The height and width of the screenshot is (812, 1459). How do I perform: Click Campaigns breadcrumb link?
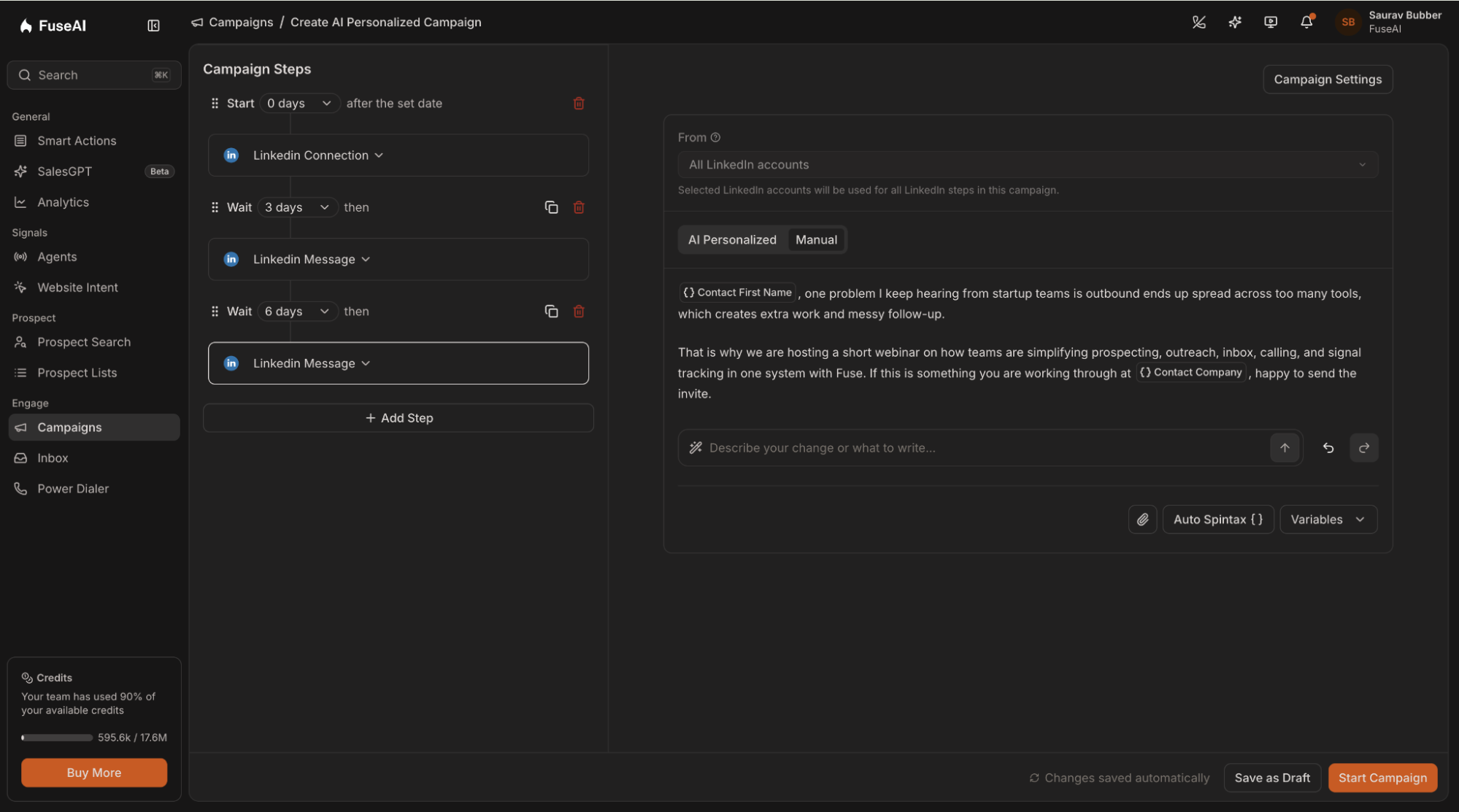pyautogui.click(x=241, y=23)
